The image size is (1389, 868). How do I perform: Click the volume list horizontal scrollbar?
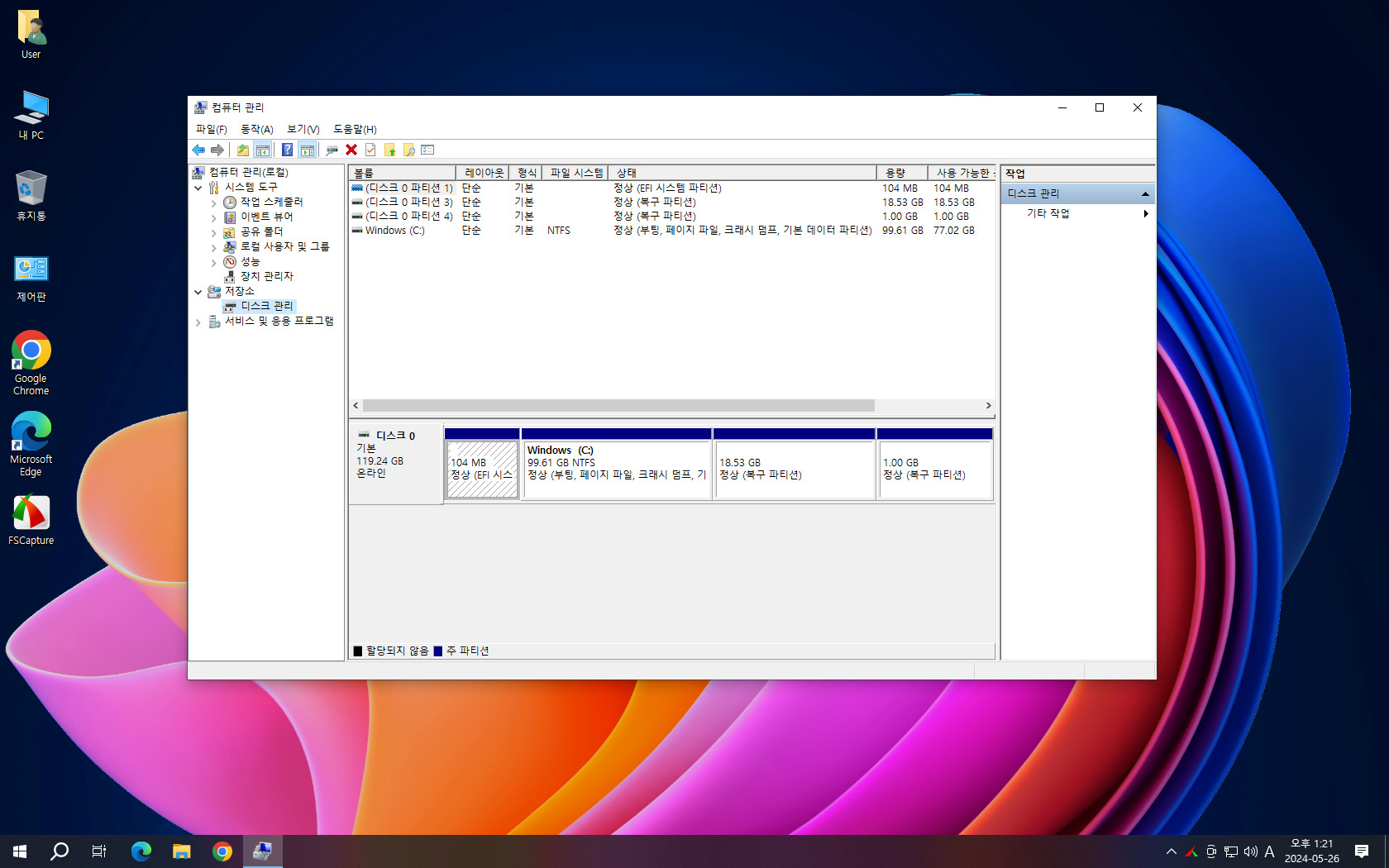tap(618, 406)
